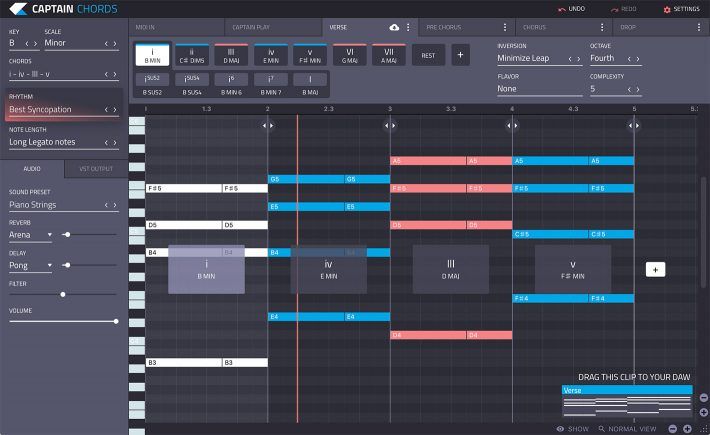Click the chord boundary handle at bar 2
Screen dimensions: 710x435
268,125
